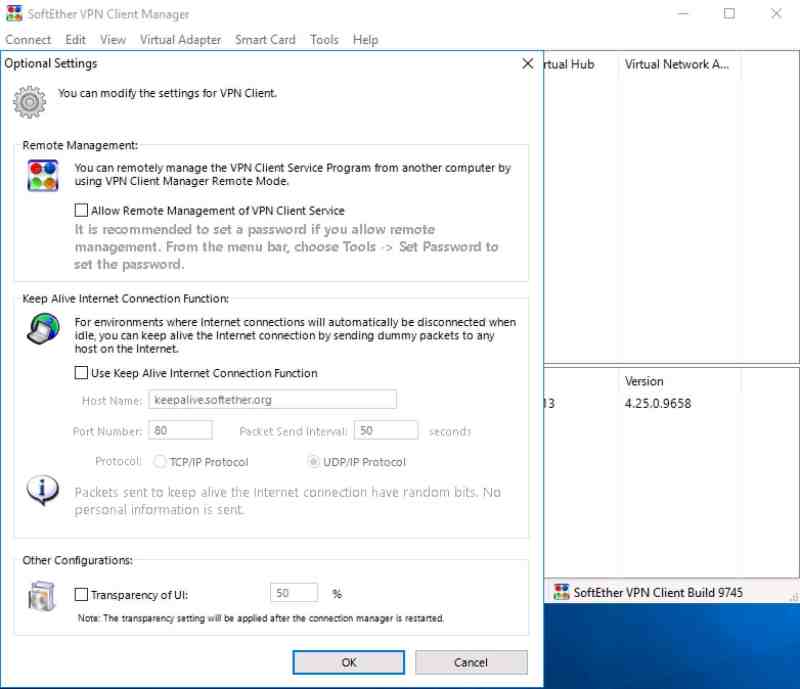Toggle the Transparency of UI checkbox
This screenshot has width=800, height=689.
81,594
